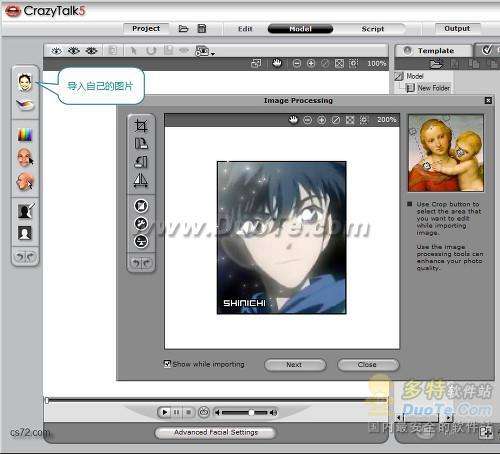
Task: Click the sample Madonna painting thumbnail
Action: click(x=446, y=153)
